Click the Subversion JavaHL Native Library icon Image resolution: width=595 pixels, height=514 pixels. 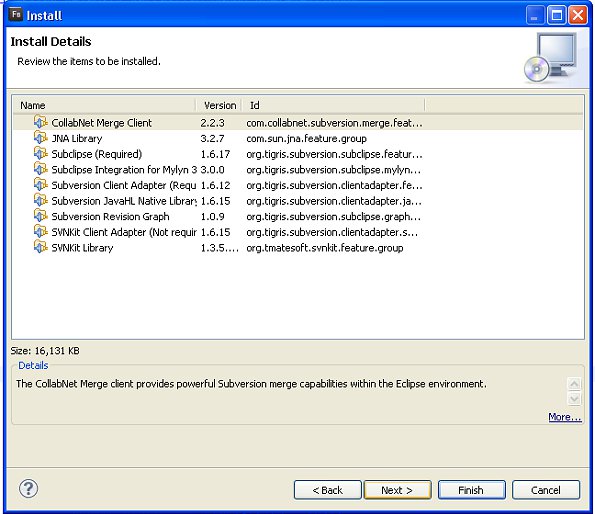pyautogui.click(x=40, y=200)
